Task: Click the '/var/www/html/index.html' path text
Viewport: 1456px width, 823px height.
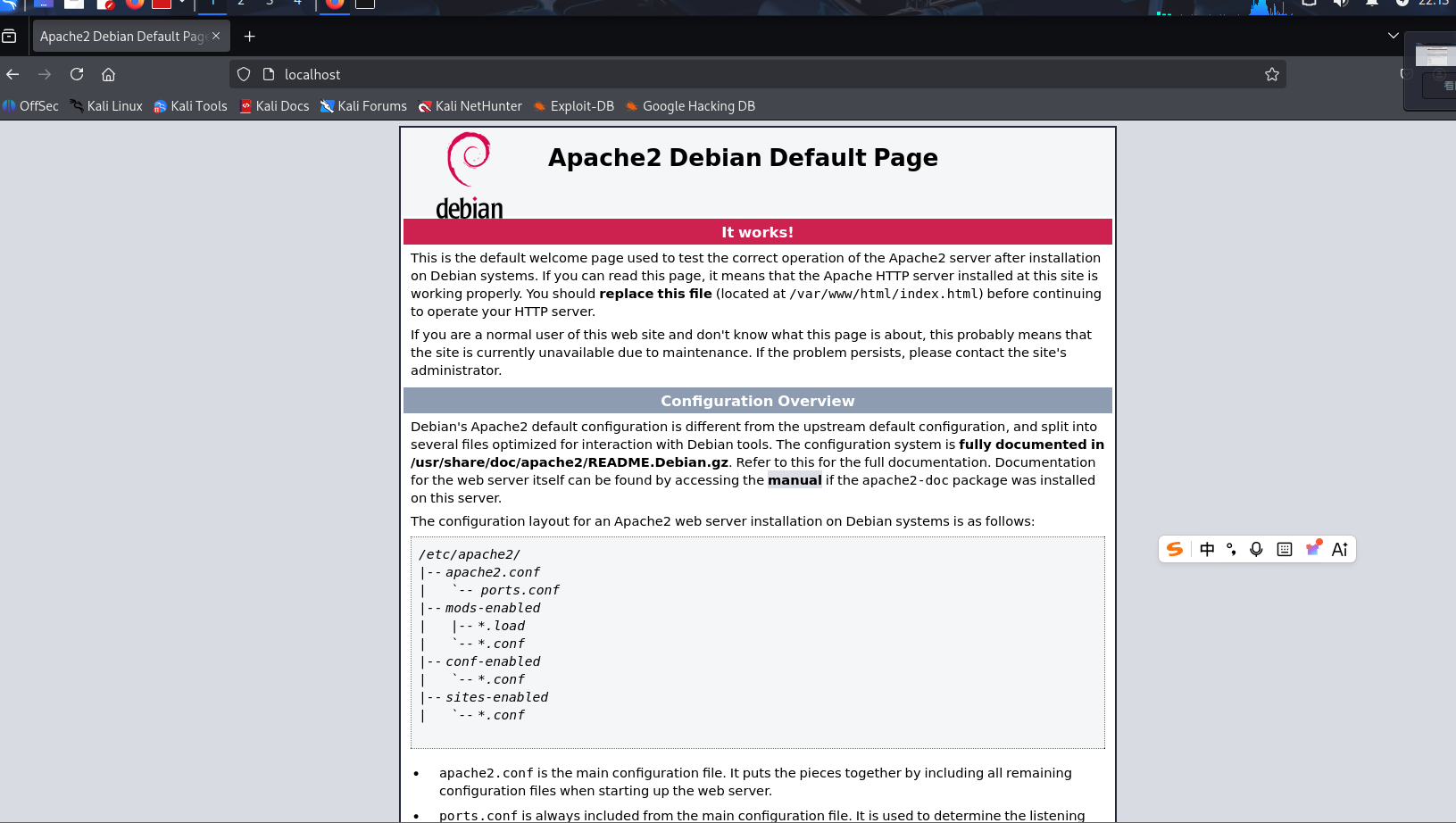Action: pyautogui.click(x=884, y=294)
